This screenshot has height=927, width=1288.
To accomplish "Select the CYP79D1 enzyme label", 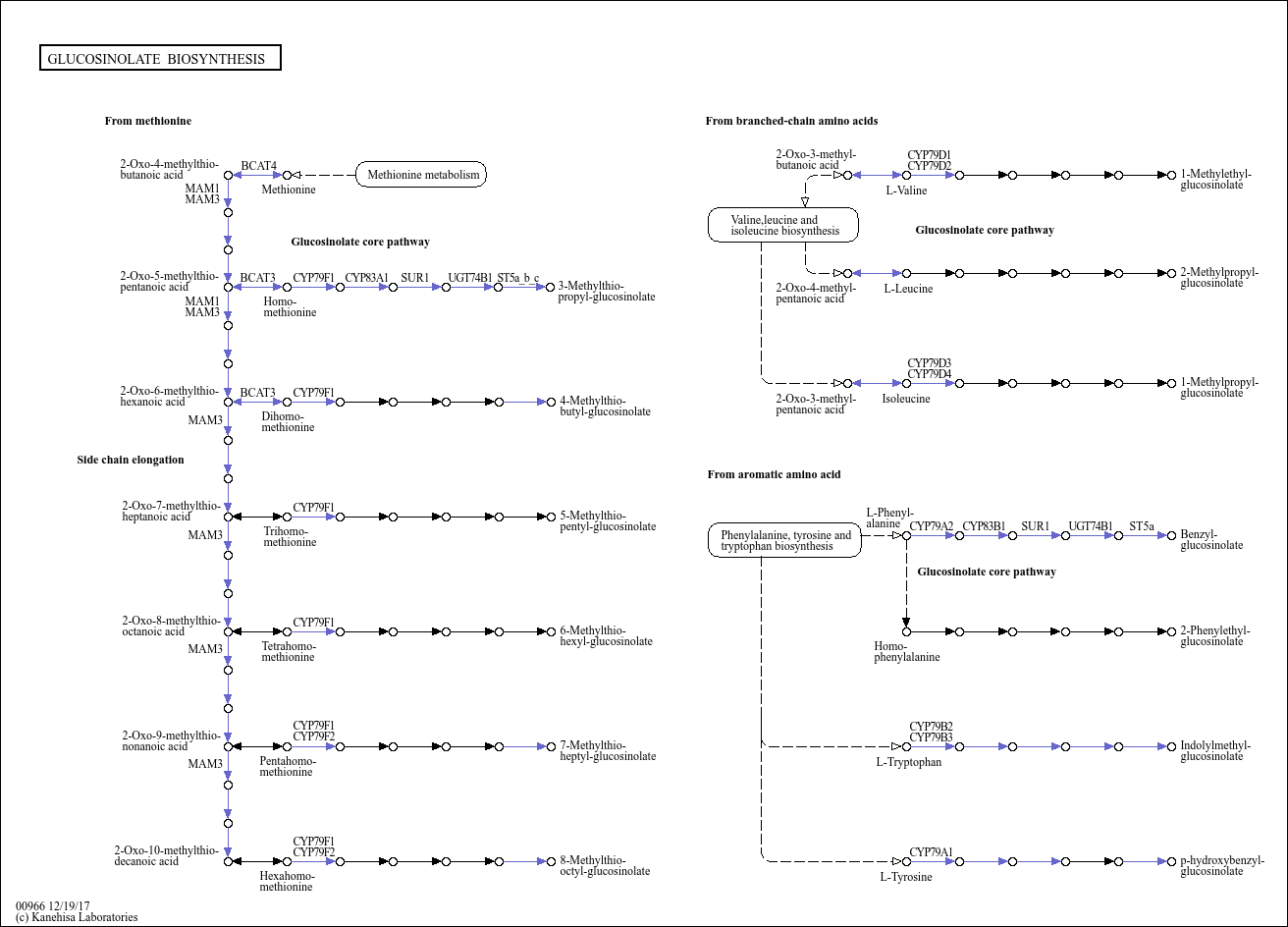I will click(929, 155).
